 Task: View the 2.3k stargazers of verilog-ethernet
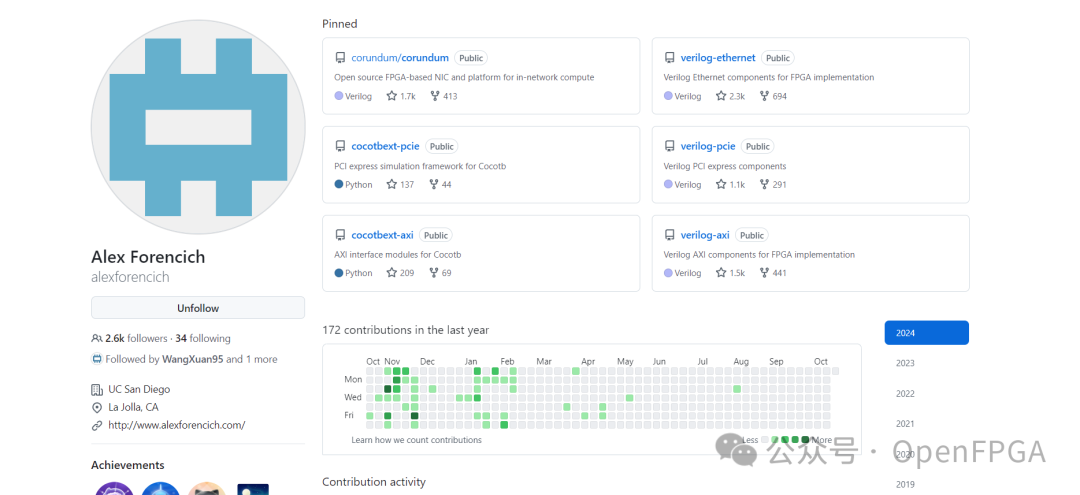coord(730,96)
